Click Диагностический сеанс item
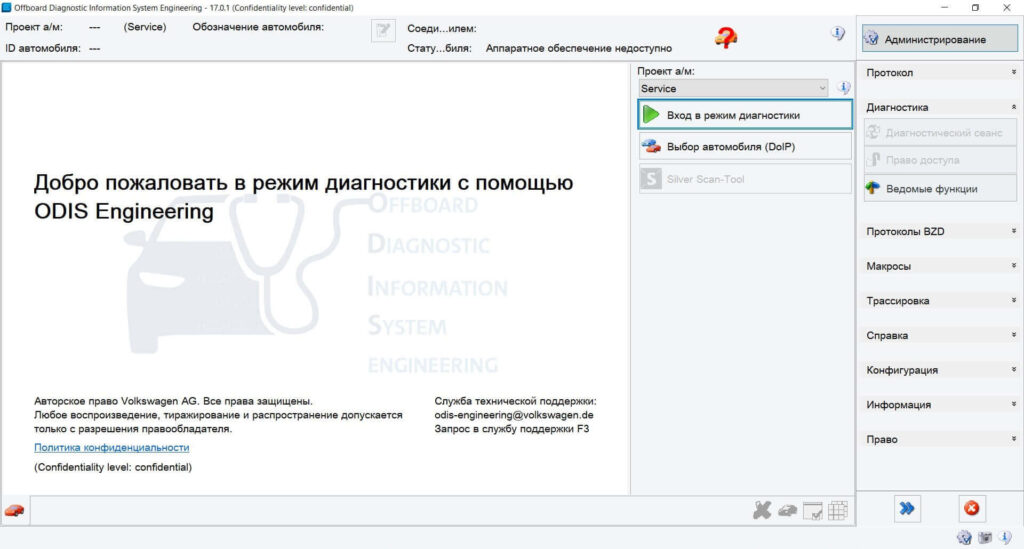Image resolution: width=1024 pixels, height=549 pixels. point(940,133)
